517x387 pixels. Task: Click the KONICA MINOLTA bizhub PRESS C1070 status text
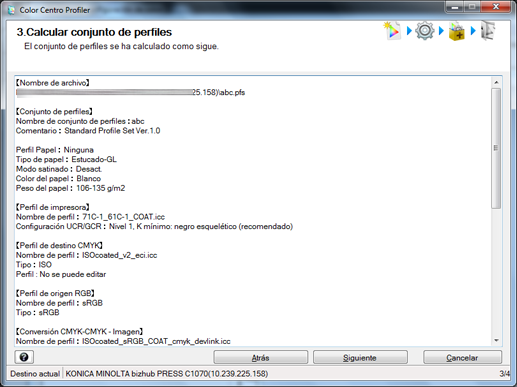[x=167, y=374]
